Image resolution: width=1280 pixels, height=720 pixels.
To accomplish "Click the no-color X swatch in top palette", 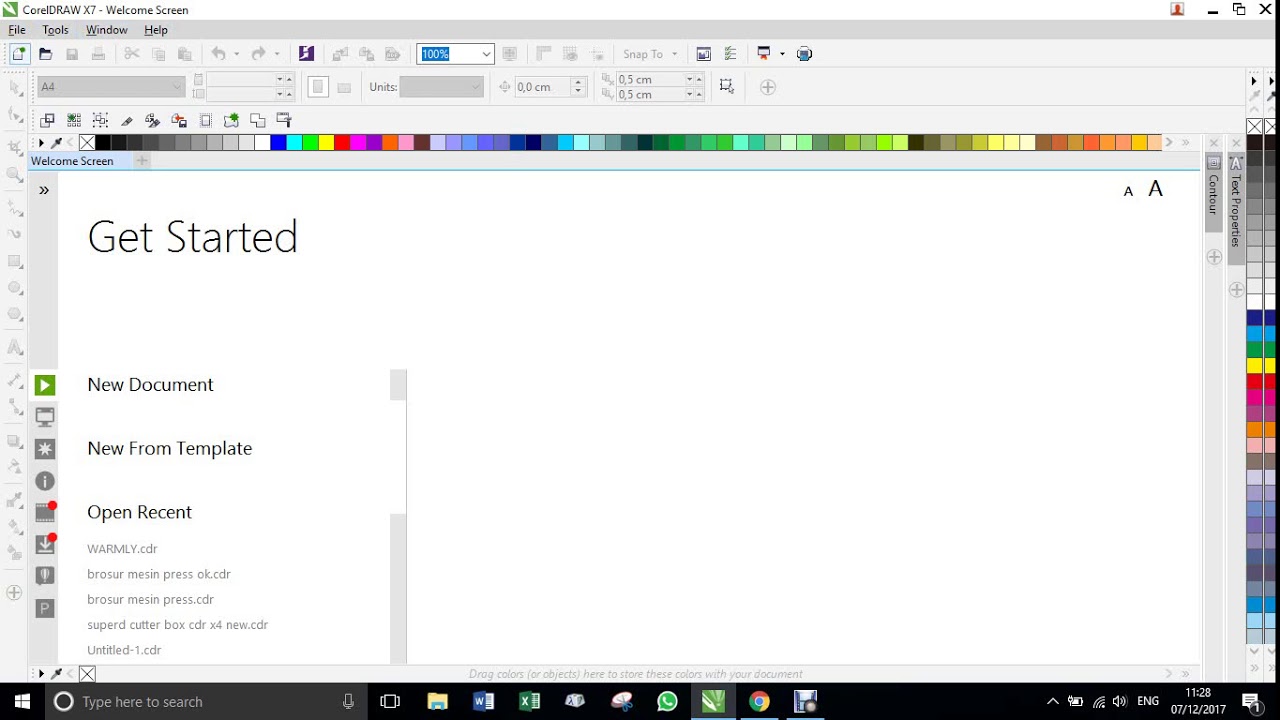I will pyautogui.click(x=87, y=143).
